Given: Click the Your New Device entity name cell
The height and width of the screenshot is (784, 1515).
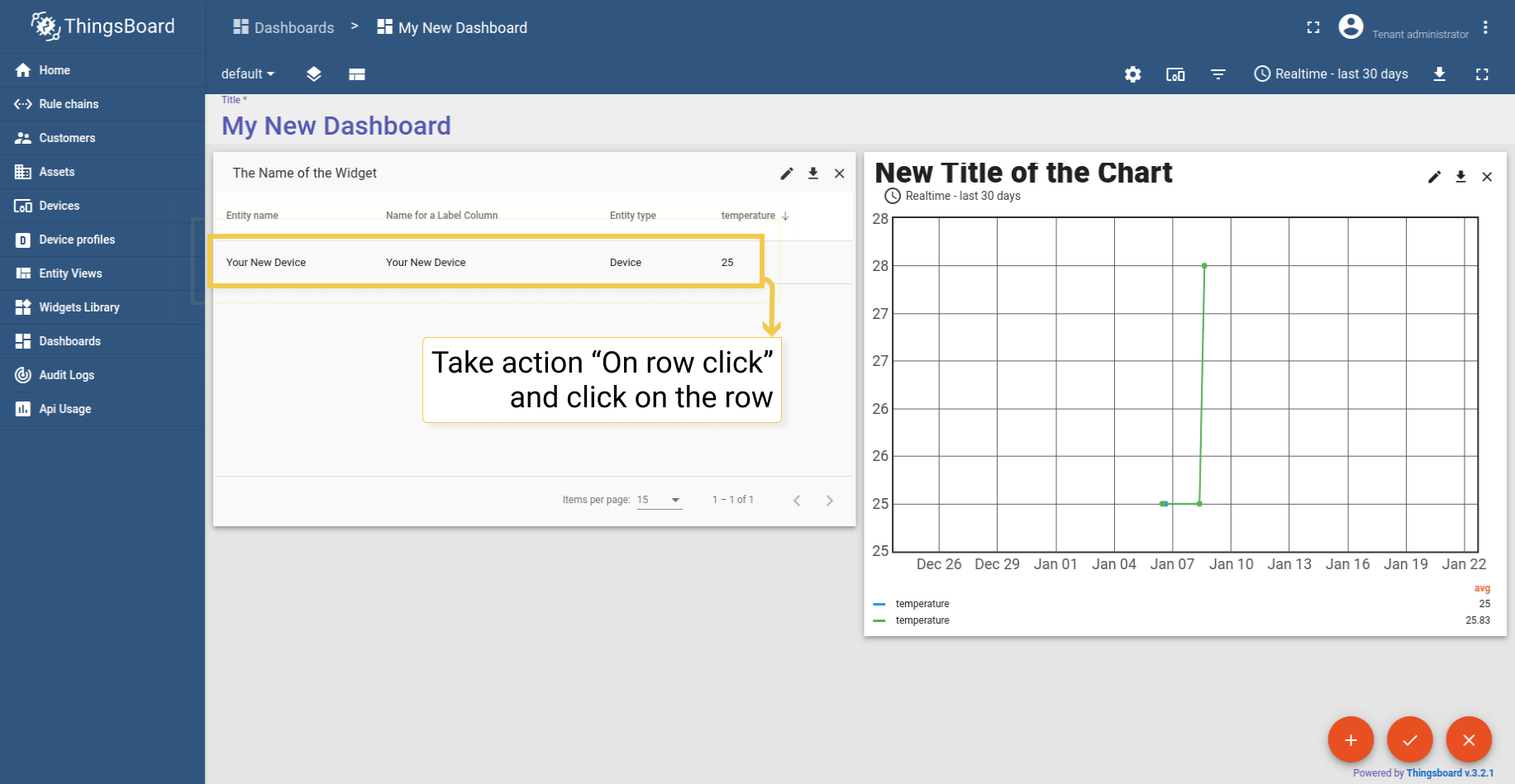Looking at the screenshot, I should pyautogui.click(x=266, y=263).
